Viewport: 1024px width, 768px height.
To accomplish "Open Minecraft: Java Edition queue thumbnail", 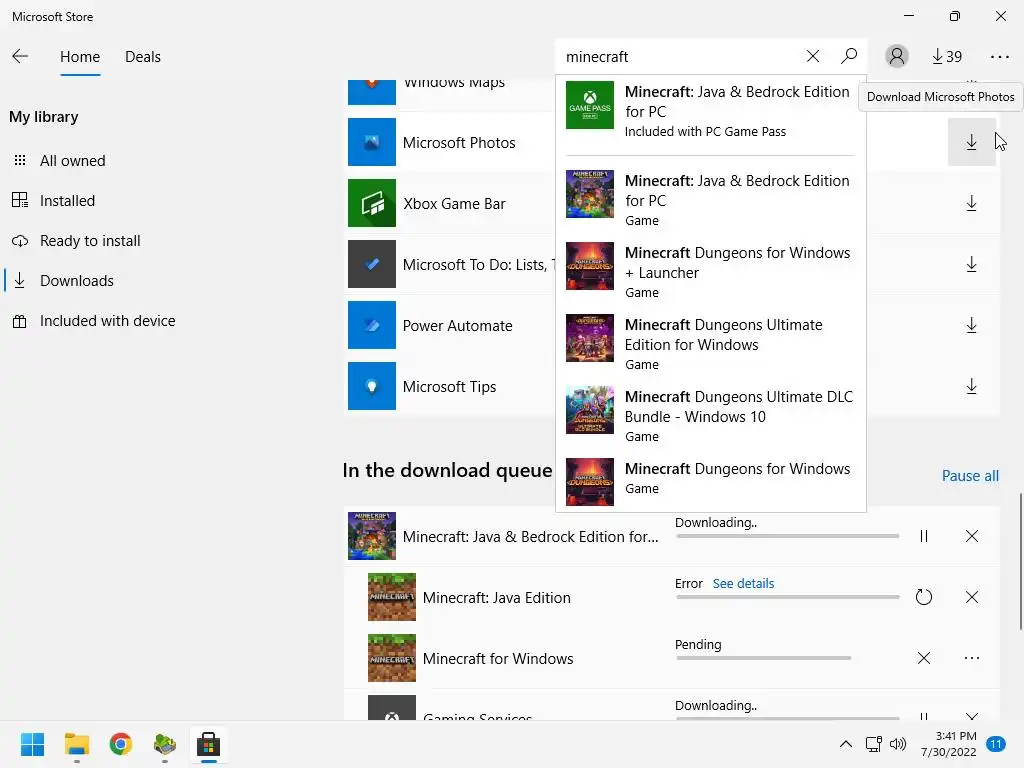I will point(392,597).
